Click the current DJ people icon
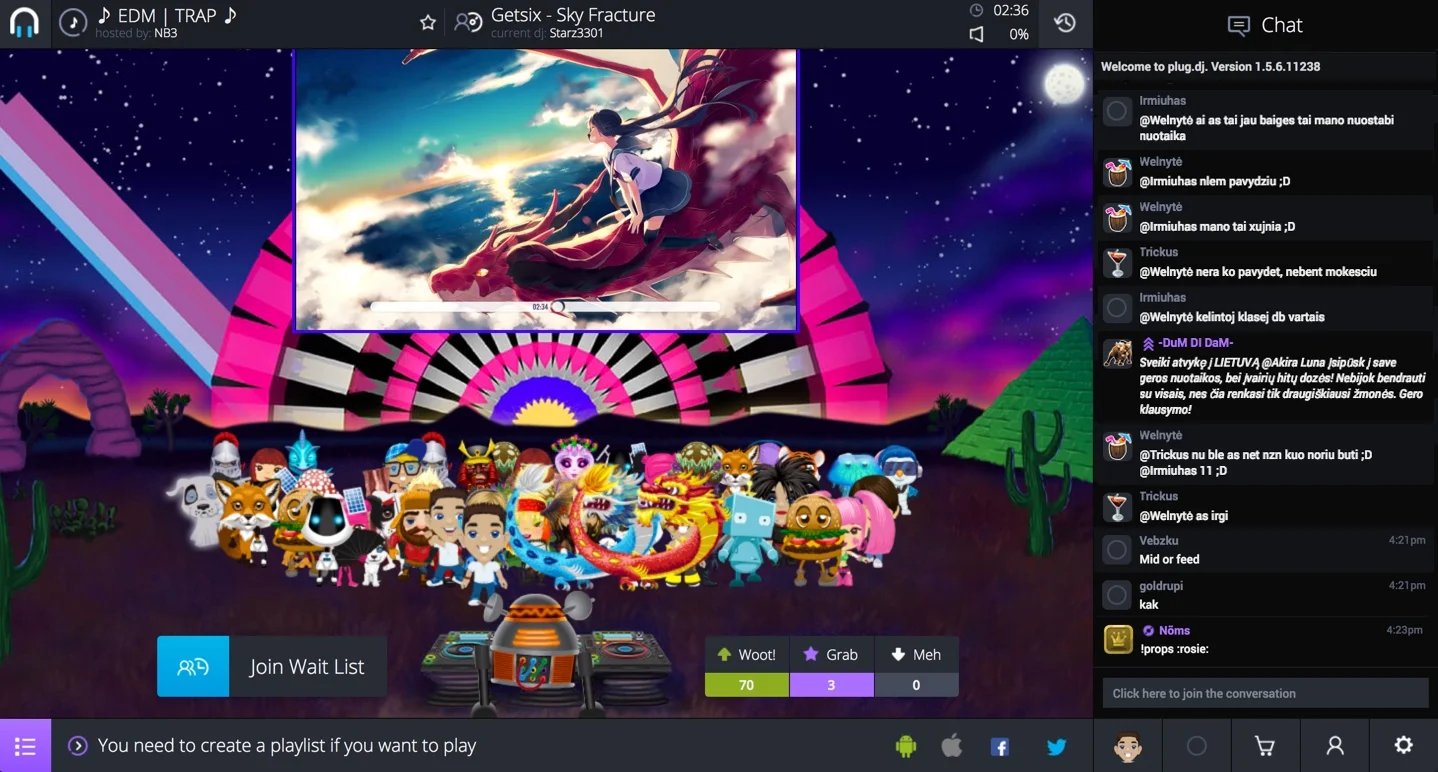 coord(468,22)
